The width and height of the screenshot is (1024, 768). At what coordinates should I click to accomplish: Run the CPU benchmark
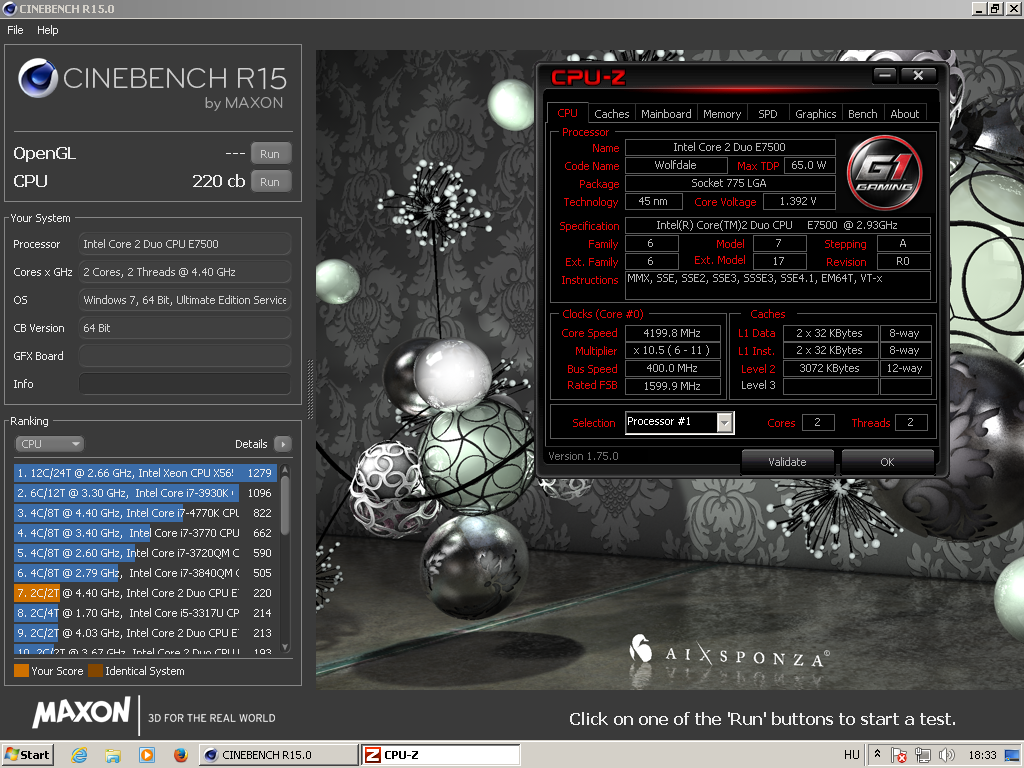tap(270, 182)
